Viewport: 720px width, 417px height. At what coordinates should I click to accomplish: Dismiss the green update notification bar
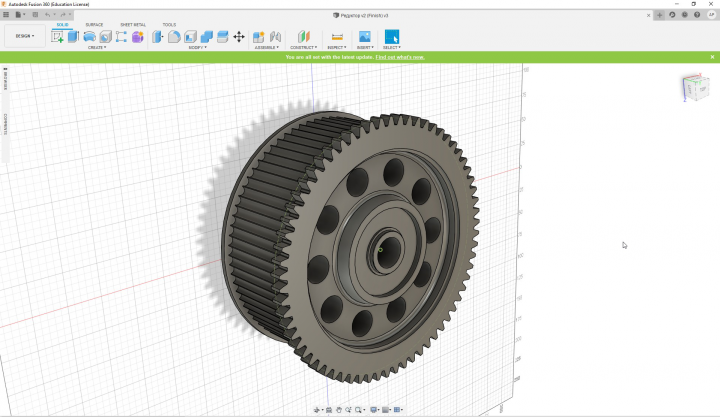coord(712,57)
